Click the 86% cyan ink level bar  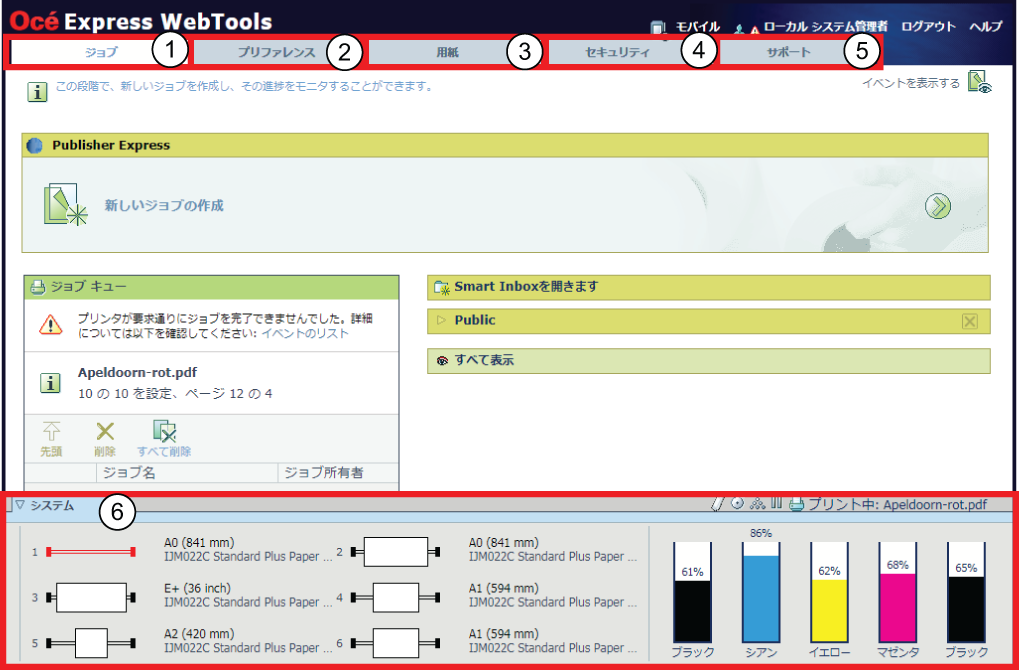761,592
